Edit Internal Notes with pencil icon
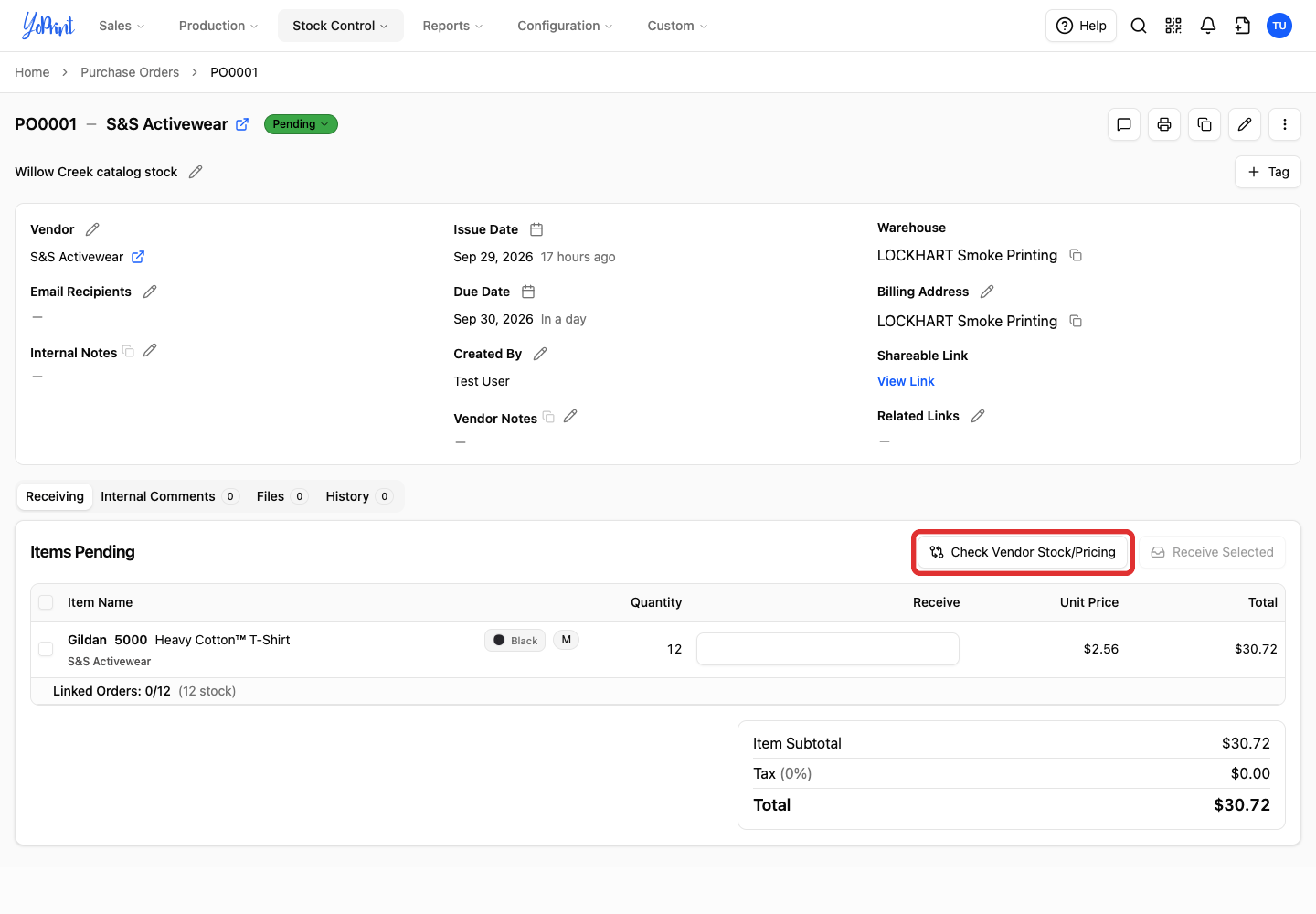The image size is (1316, 914). (x=150, y=350)
